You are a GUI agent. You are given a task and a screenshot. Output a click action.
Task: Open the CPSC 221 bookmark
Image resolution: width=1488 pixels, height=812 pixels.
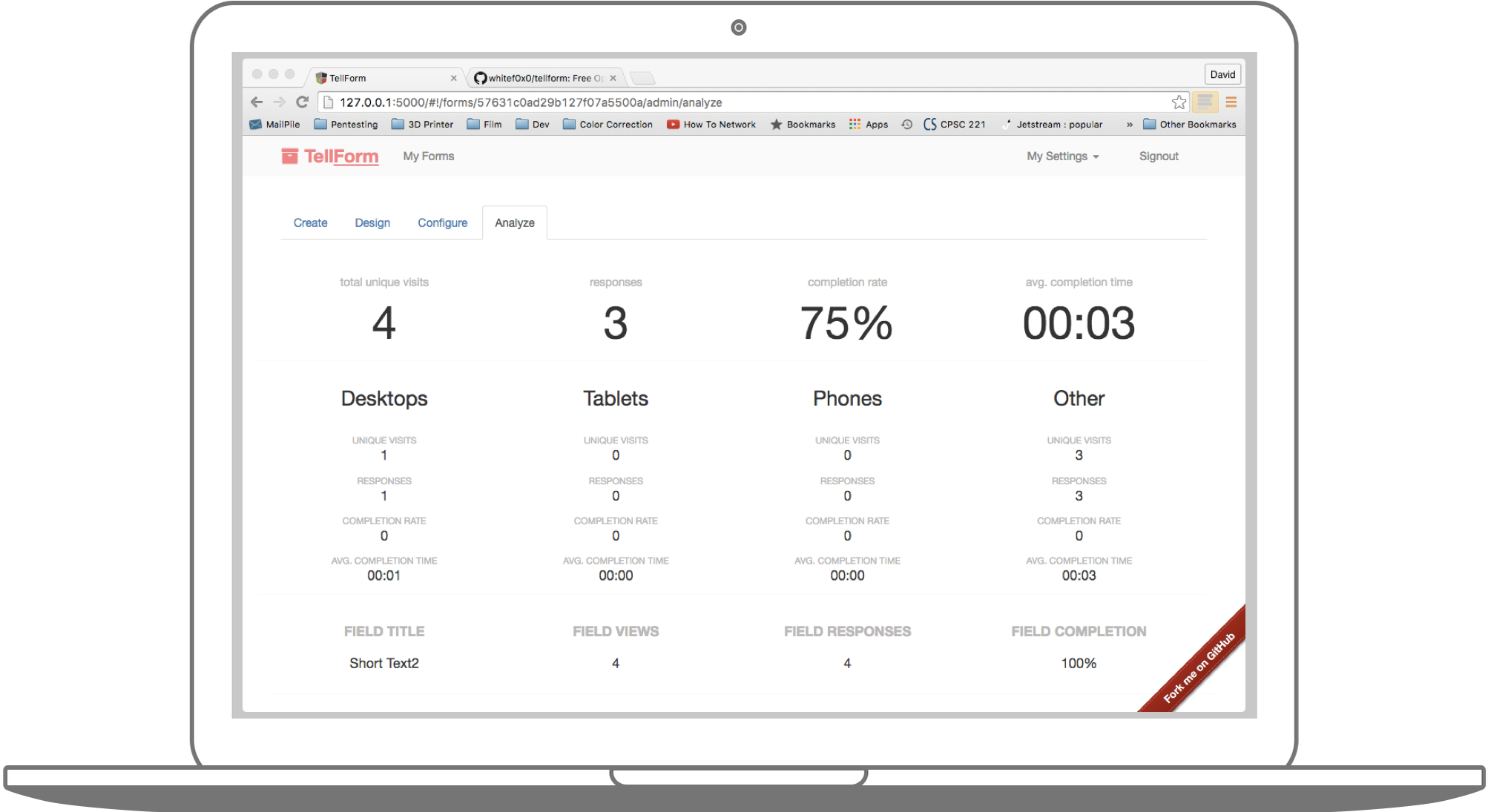coord(955,125)
